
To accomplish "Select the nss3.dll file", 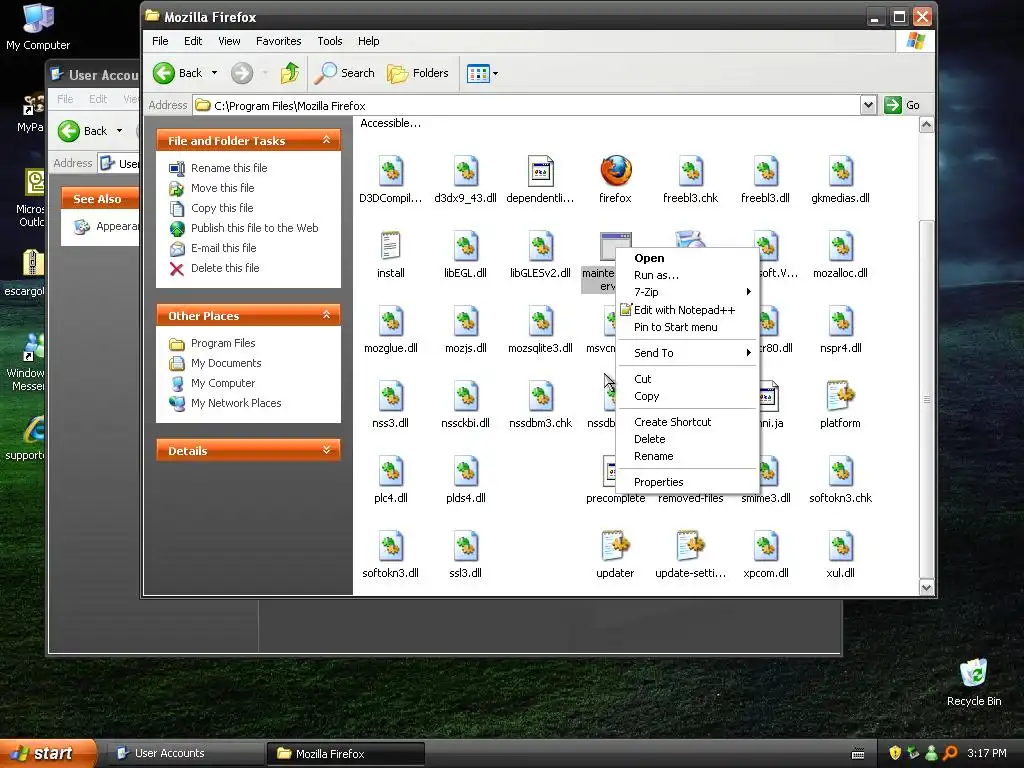I will (x=391, y=404).
